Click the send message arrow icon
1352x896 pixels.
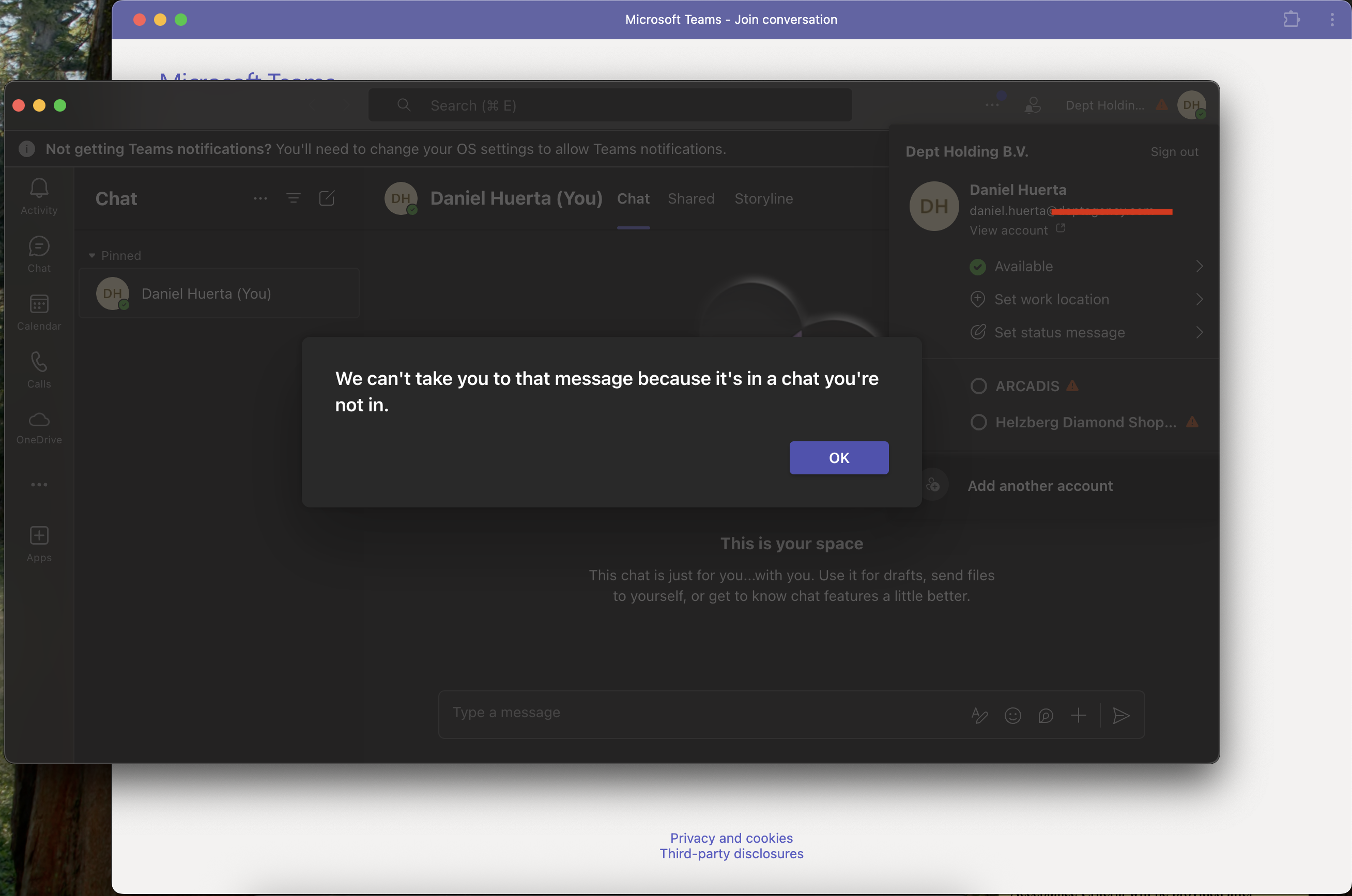[1121, 716]
